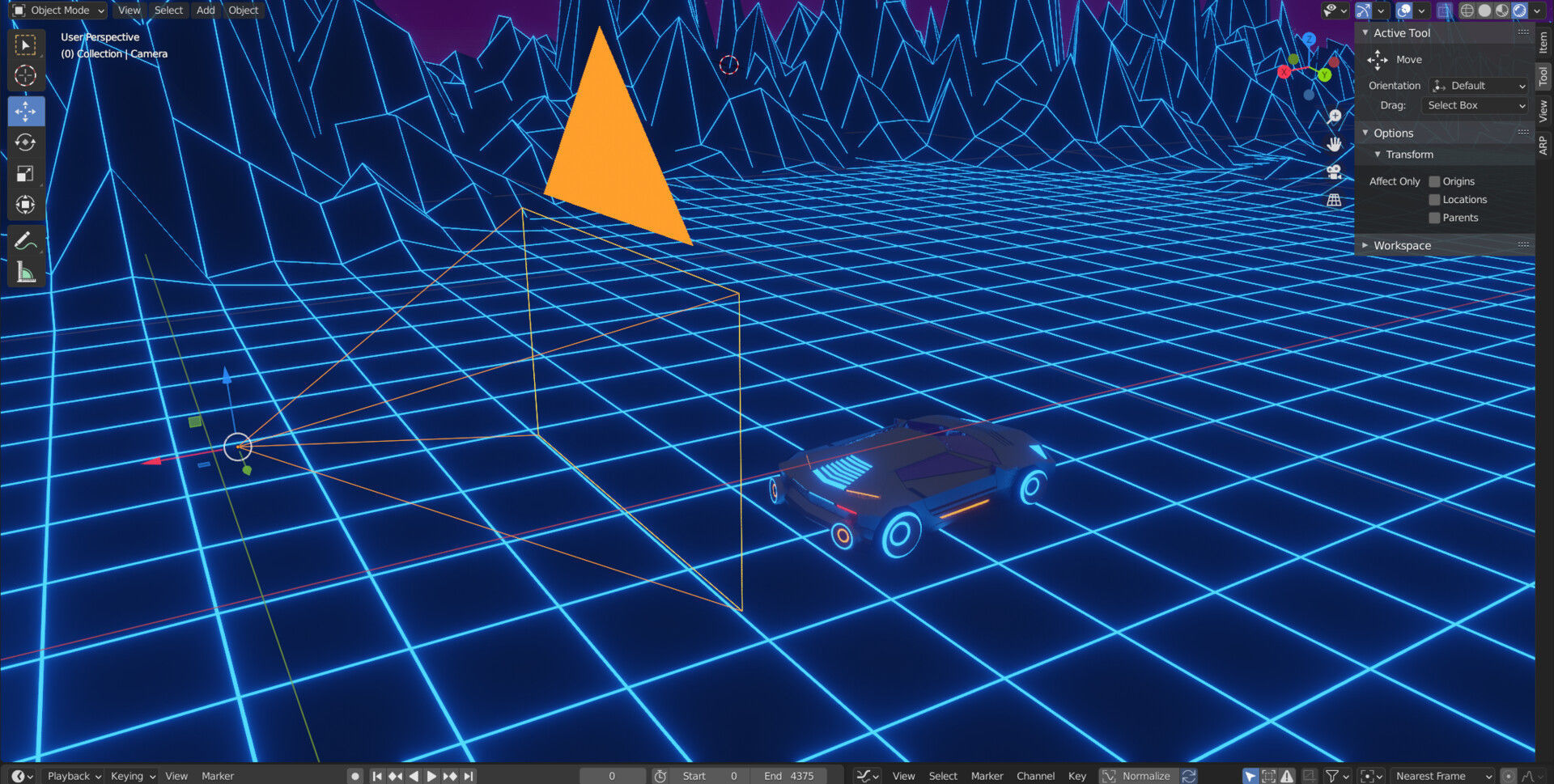Select the Measure tool
This screenshot has height=784, width=1554.
click(26, 271)
